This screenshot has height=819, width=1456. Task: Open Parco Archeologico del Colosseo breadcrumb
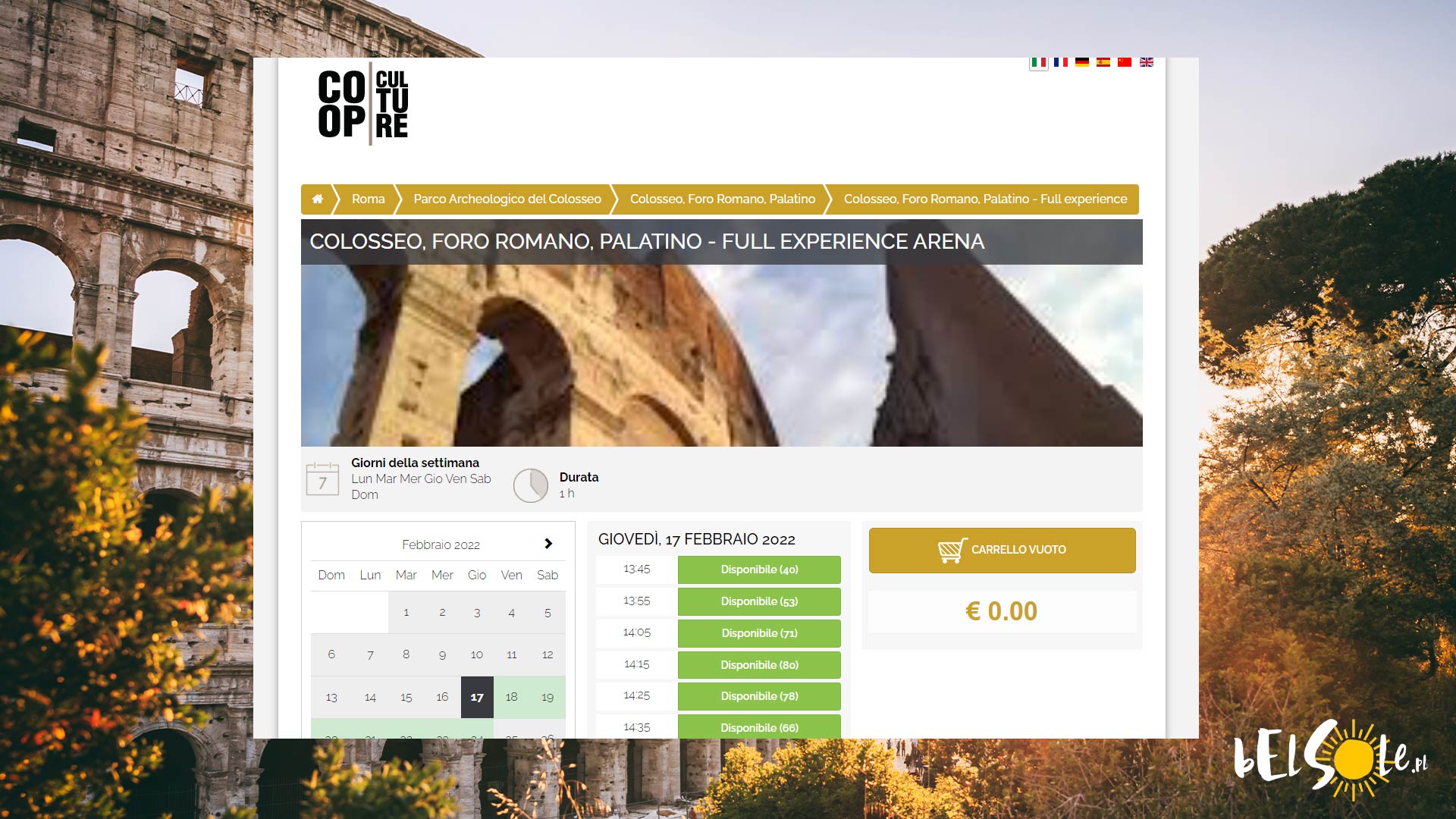(507, 199)
